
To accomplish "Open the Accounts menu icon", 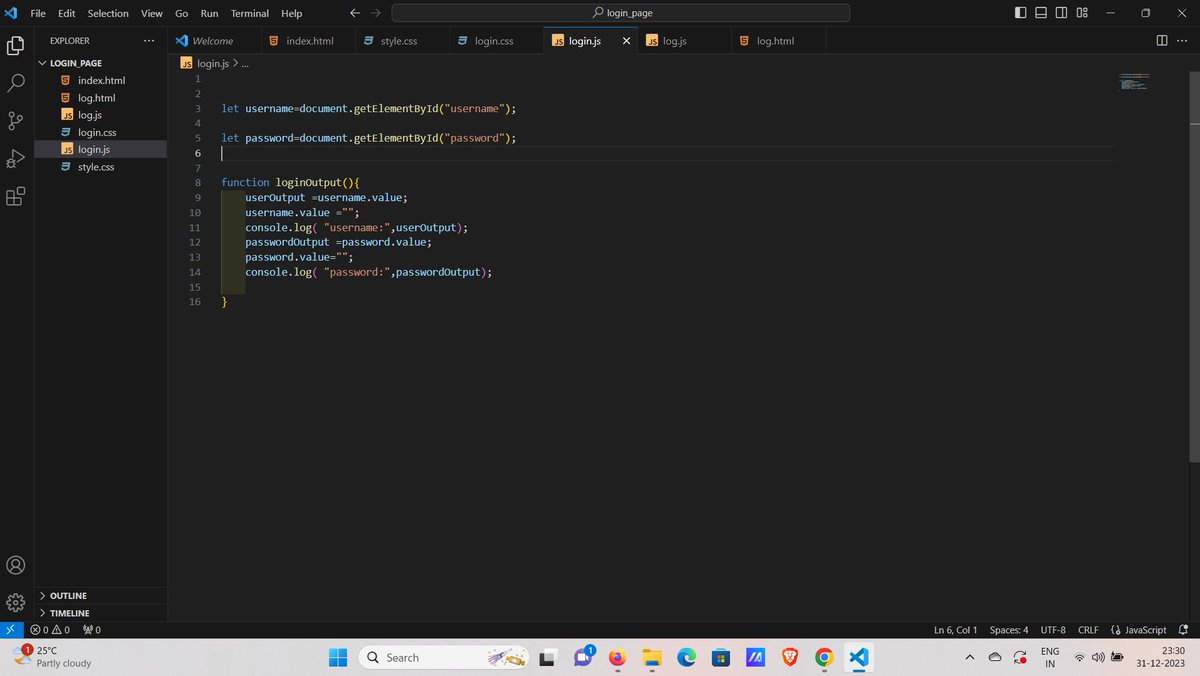I will 16,565.
